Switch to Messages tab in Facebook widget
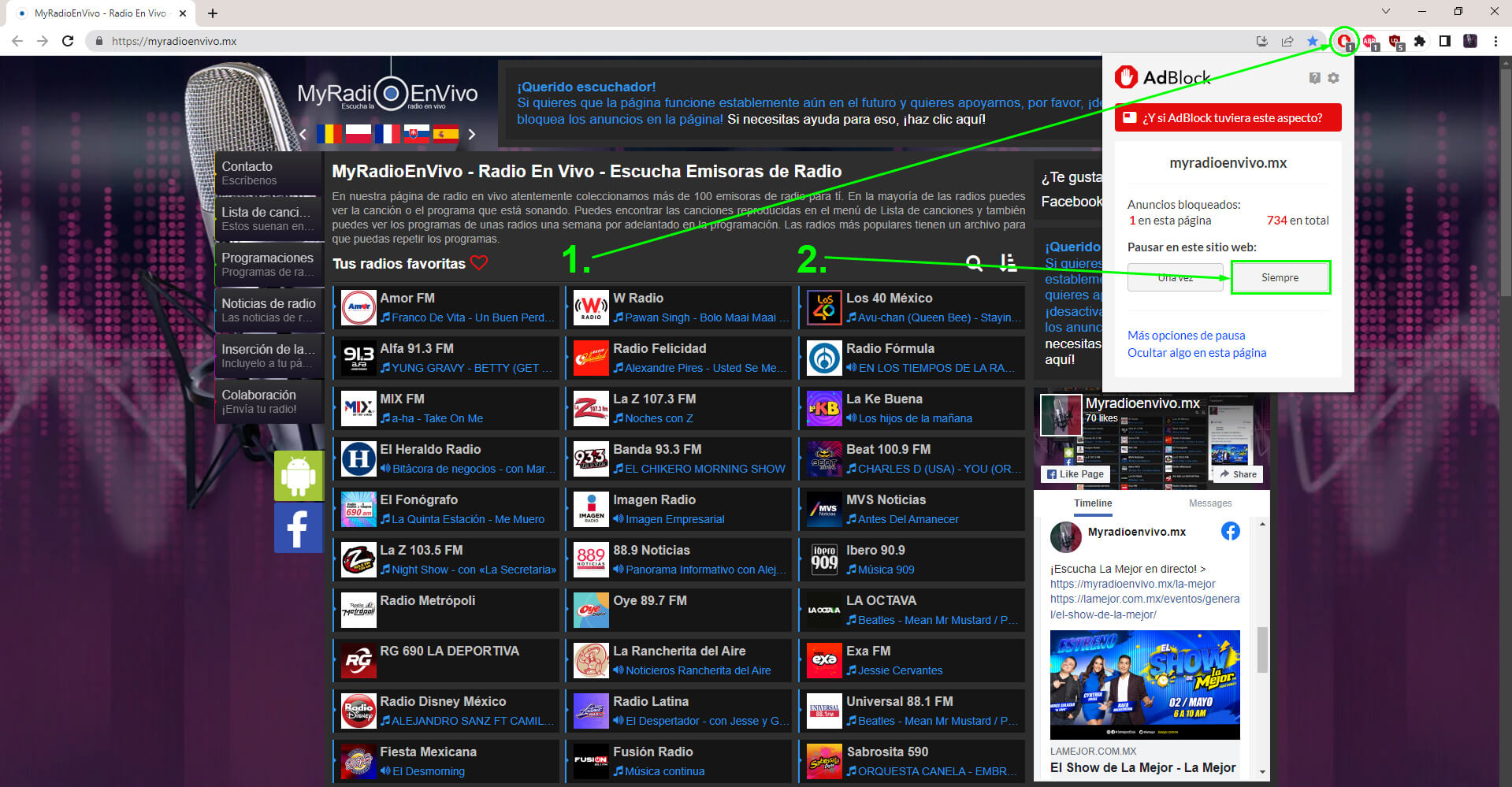The width and height of the screenshot is (1512, 787). click(1210, 503)
